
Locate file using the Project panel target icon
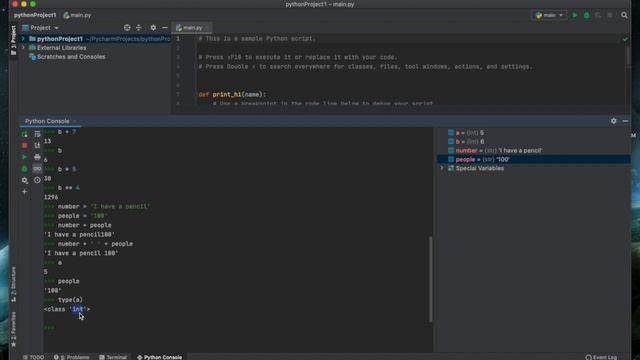127,28
